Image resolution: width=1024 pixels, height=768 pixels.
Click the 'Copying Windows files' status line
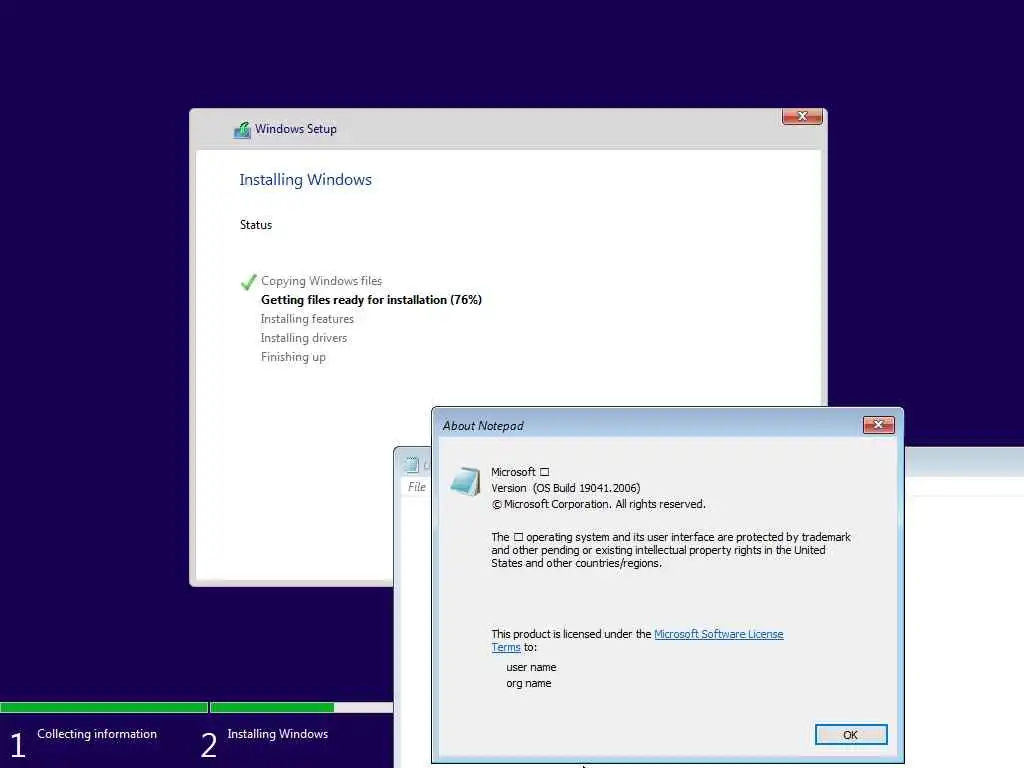321,281
